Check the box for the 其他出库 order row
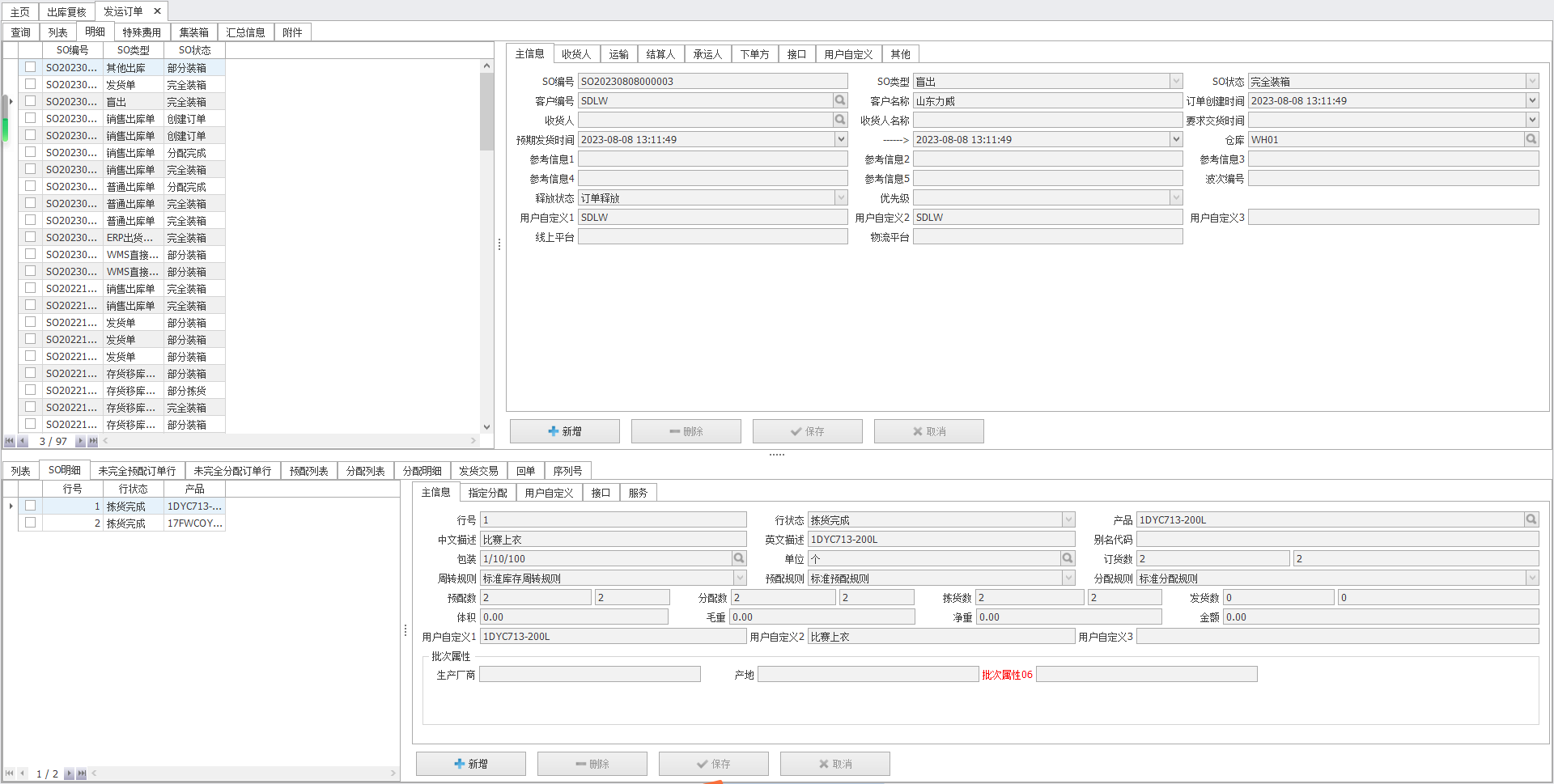This screenshot has width=1554, height=784. (x=30, y=67)
